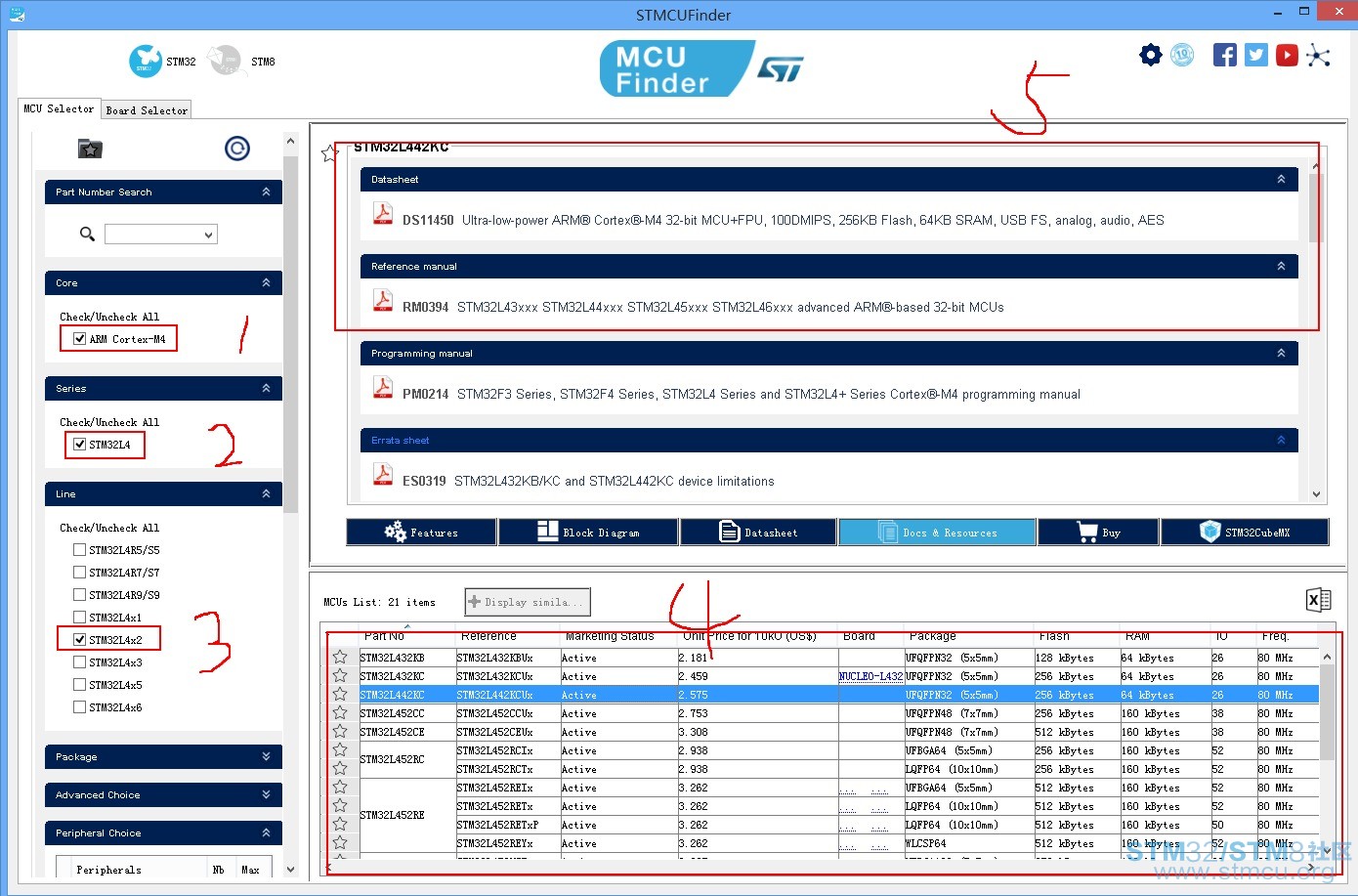Click the magnifier icon in Part Number Search

(87, 234)
